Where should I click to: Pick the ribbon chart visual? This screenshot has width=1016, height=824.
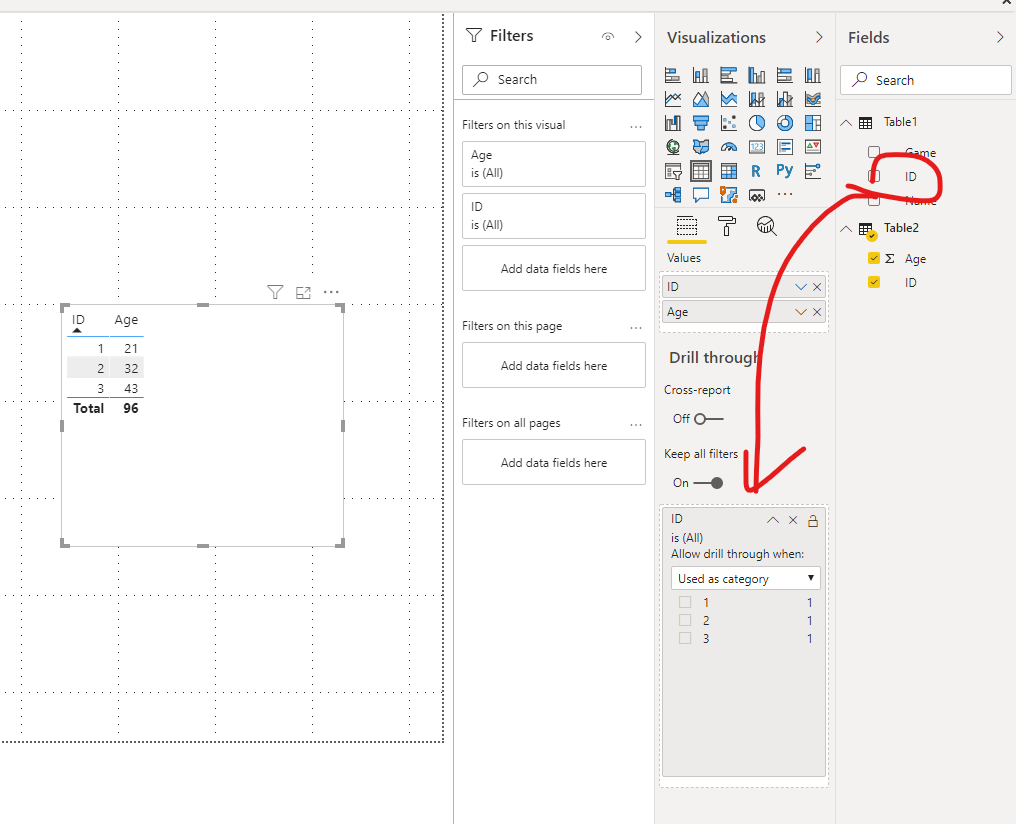(x=813, y=99)
